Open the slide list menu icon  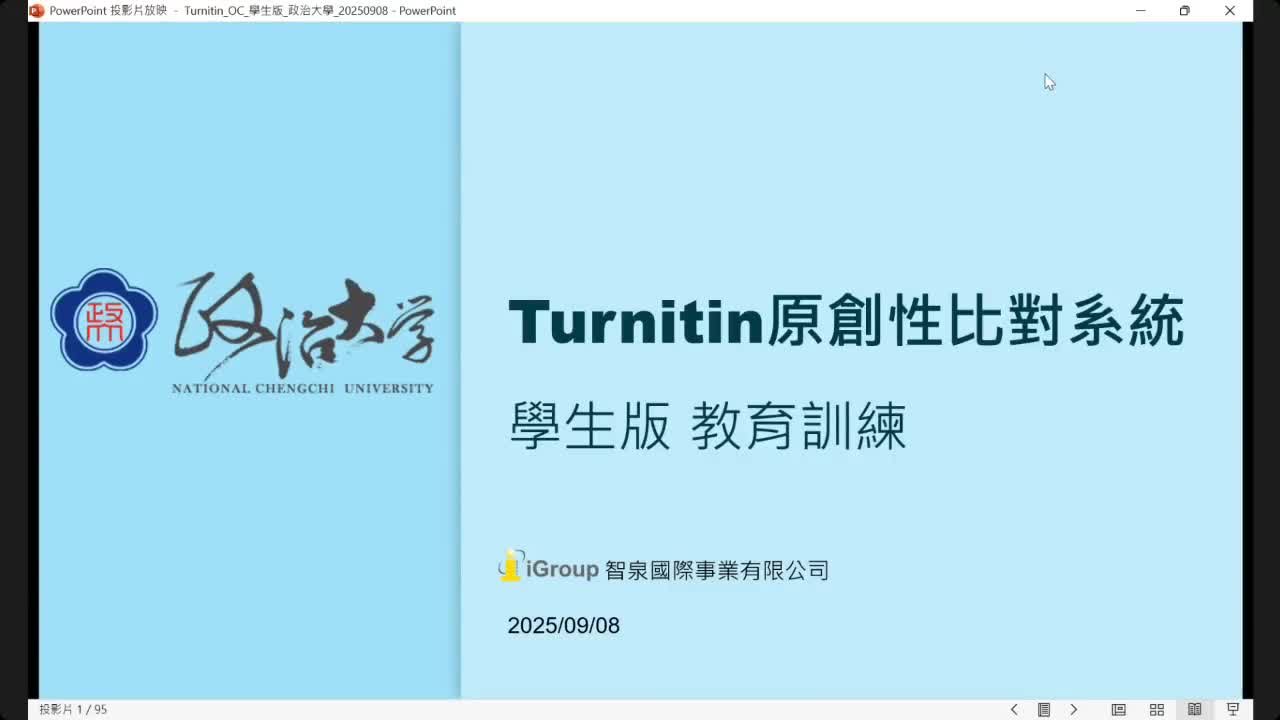[1044, 710]
